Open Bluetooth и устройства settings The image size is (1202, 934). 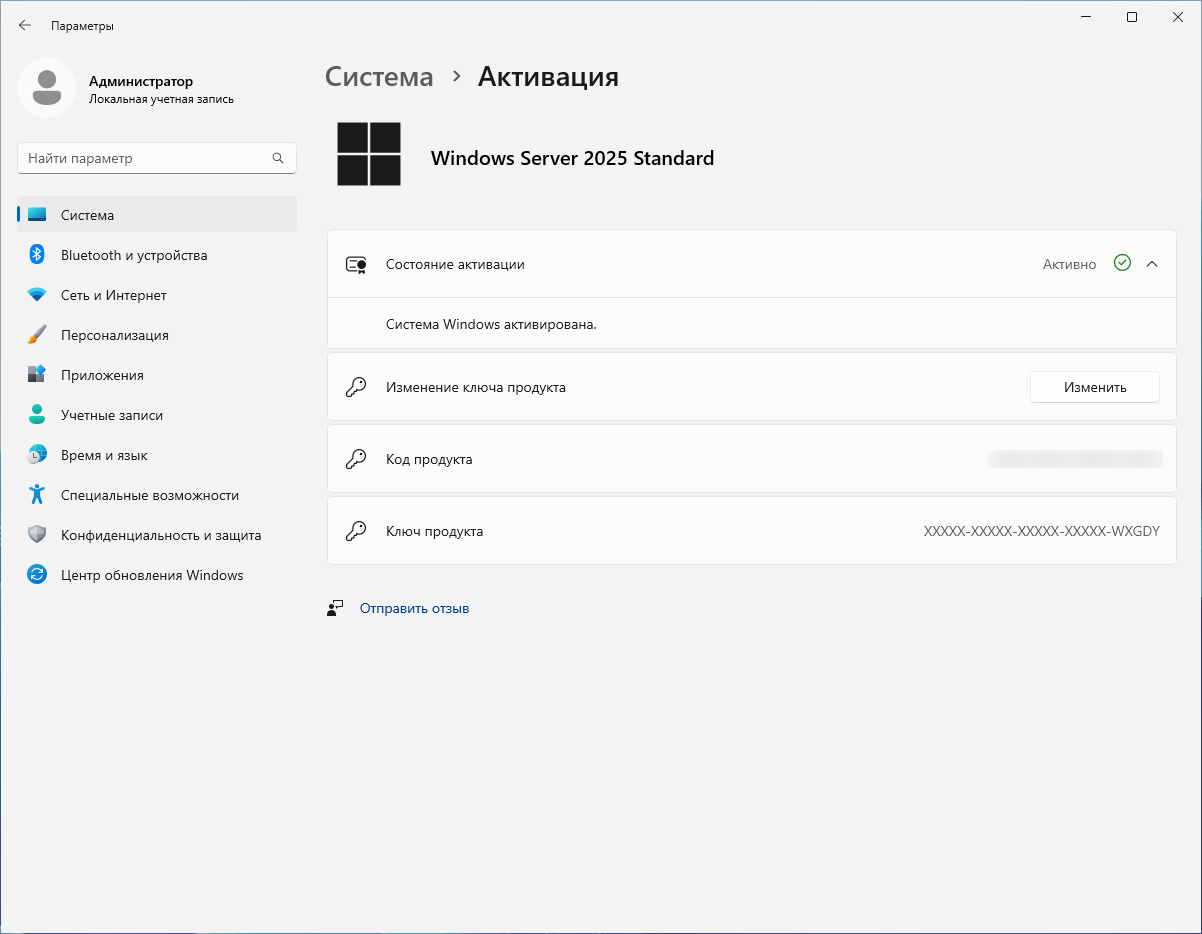pyautogui.click(x=157, y=255)
